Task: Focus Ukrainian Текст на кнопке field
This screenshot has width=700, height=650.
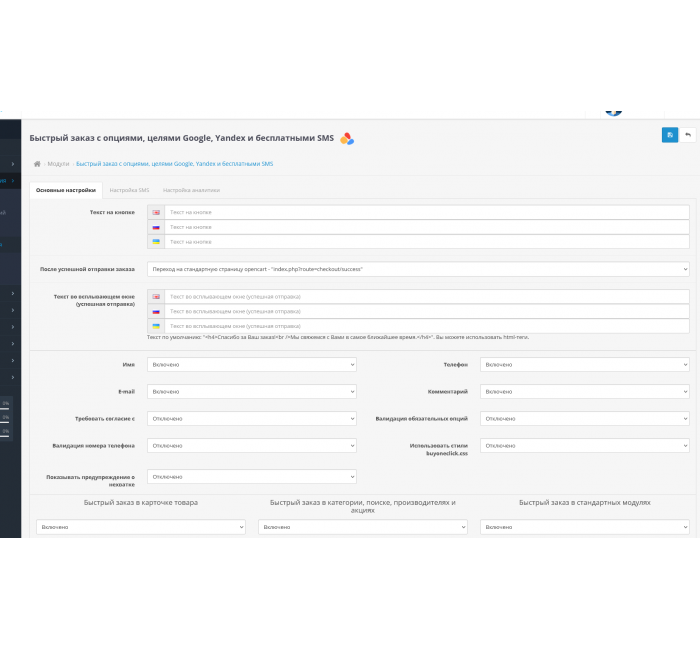Action: [427, 242]
